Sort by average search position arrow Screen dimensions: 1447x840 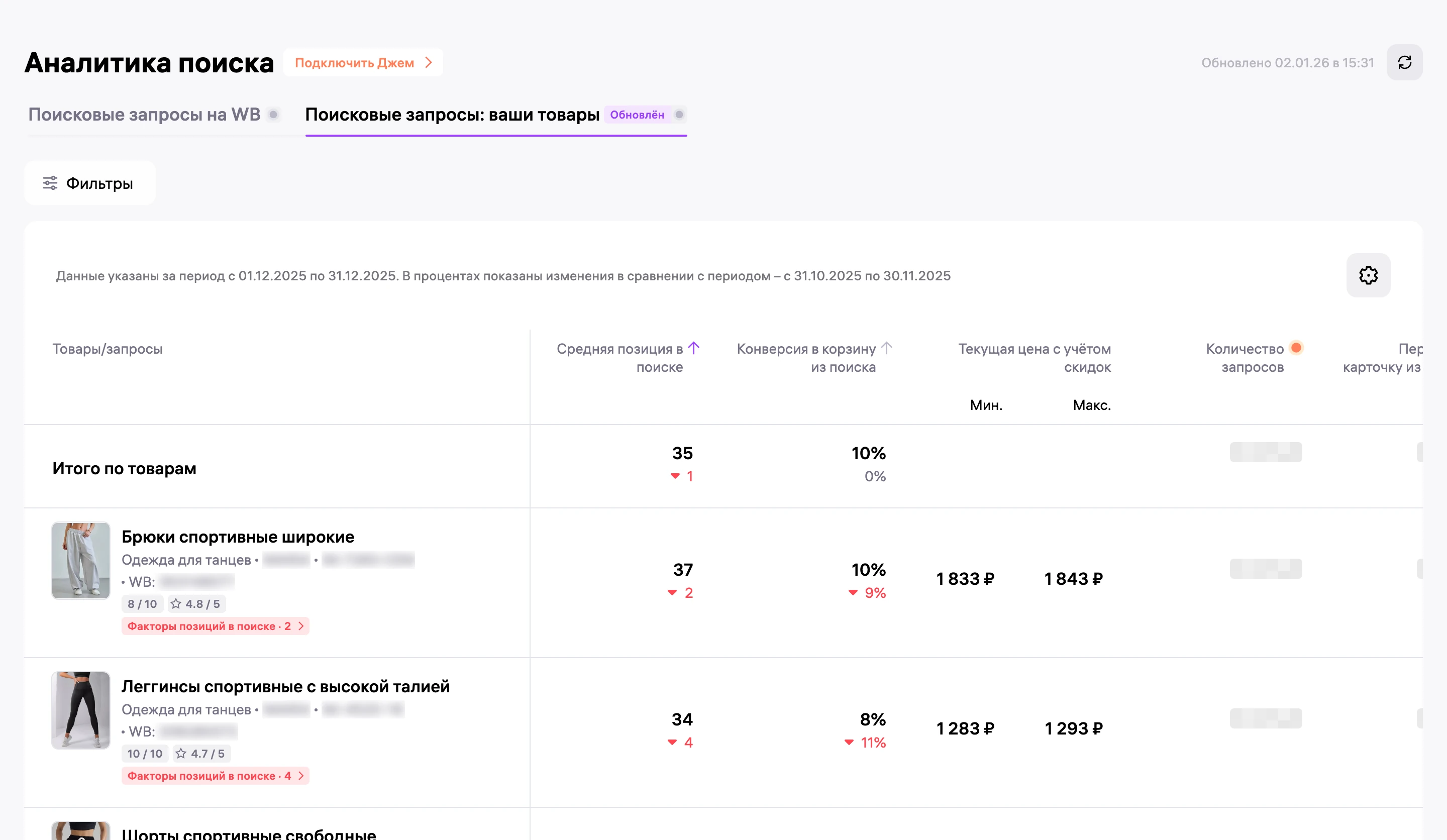click(x=694, y=348)
